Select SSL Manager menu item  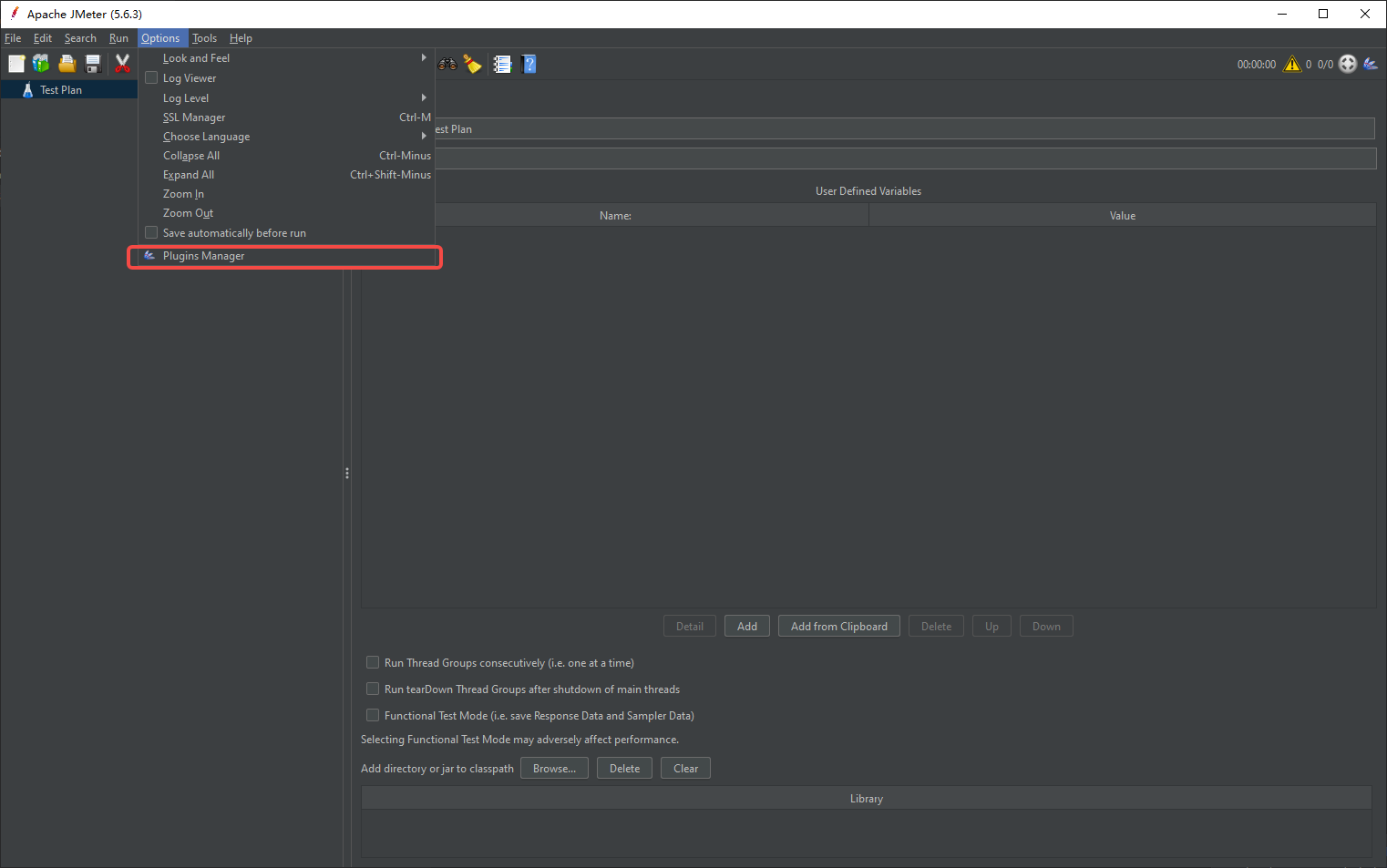286,117
